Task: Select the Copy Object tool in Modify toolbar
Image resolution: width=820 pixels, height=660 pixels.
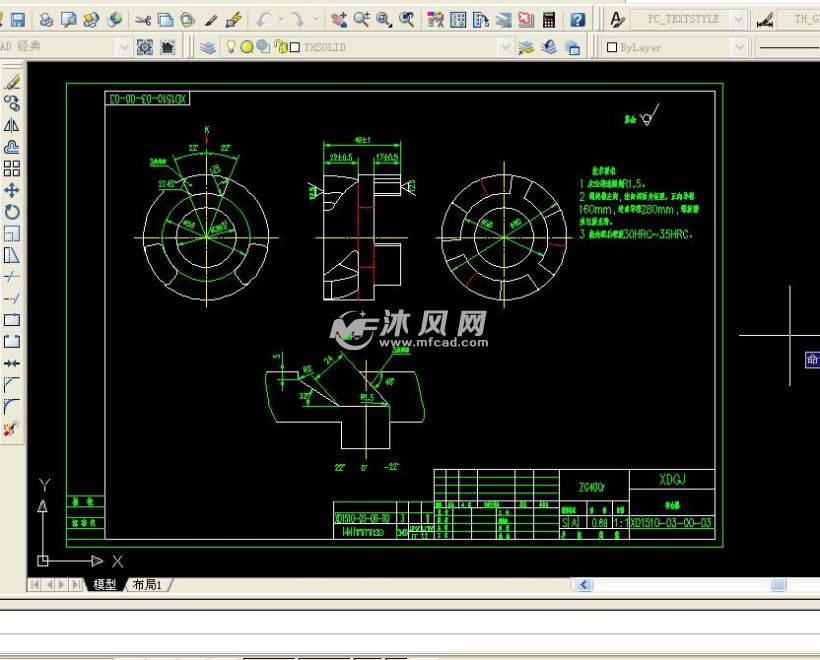Action: pyautogui.click(x=12, y=104)
